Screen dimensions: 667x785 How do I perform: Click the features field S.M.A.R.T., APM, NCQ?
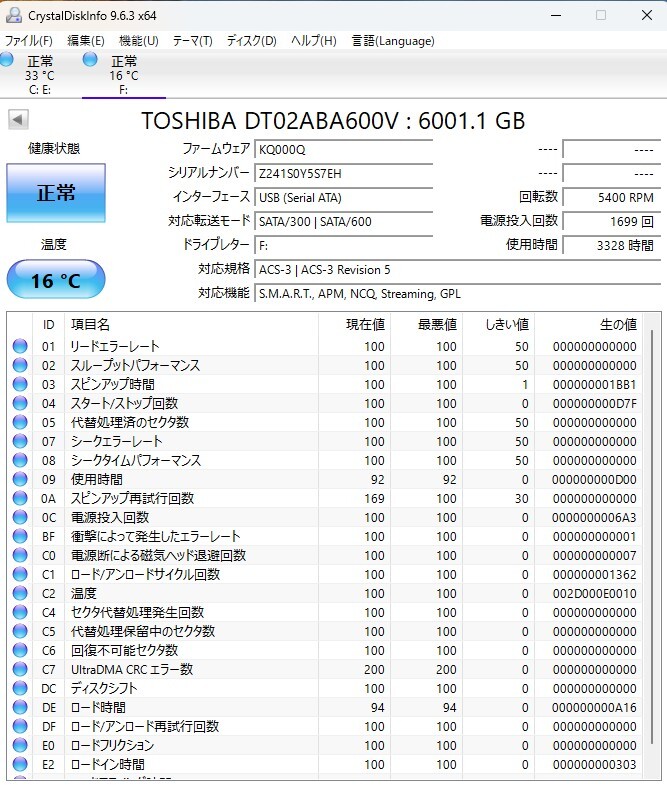pos(458,293)
